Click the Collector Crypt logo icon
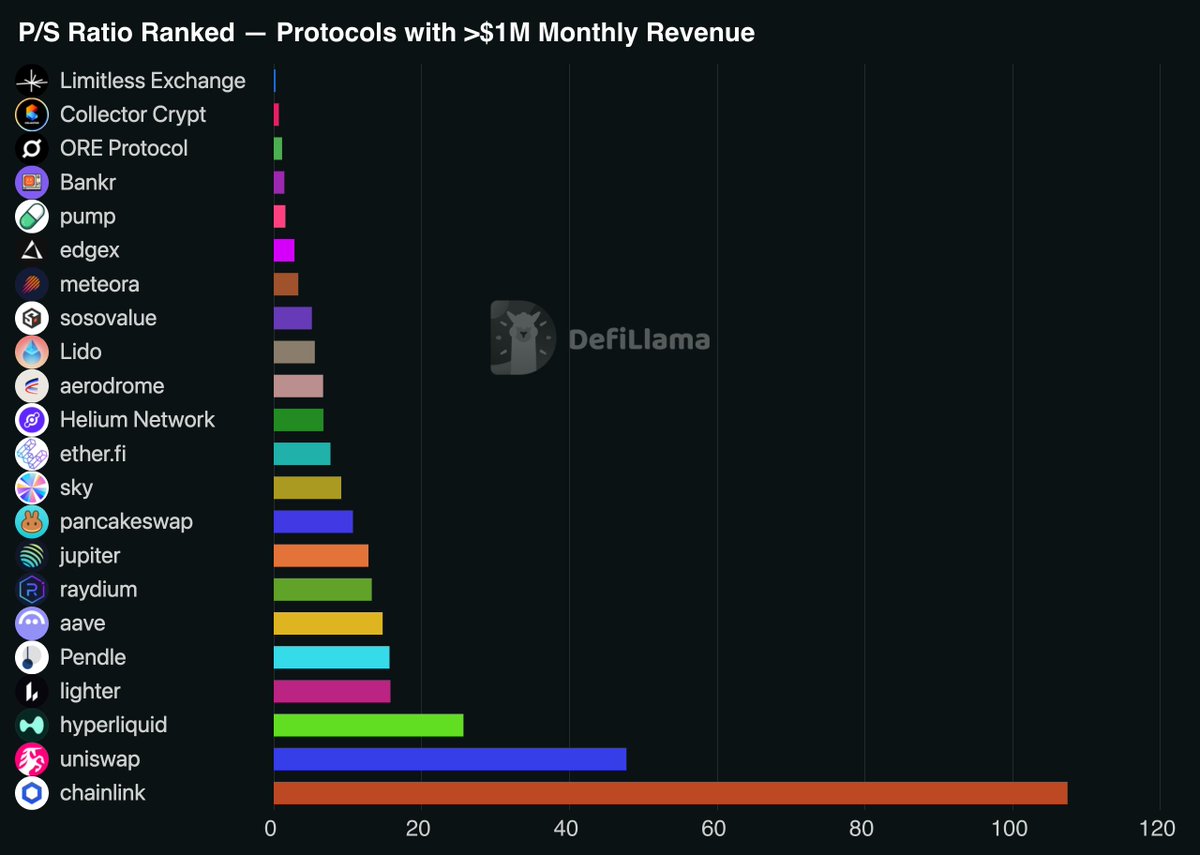The height and width of the screenshot is (855, 1200). 32,115
